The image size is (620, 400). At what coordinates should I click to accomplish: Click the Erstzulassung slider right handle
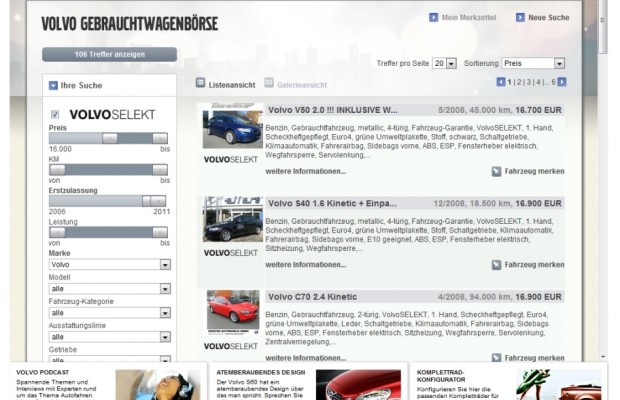(x=158, y=201)
